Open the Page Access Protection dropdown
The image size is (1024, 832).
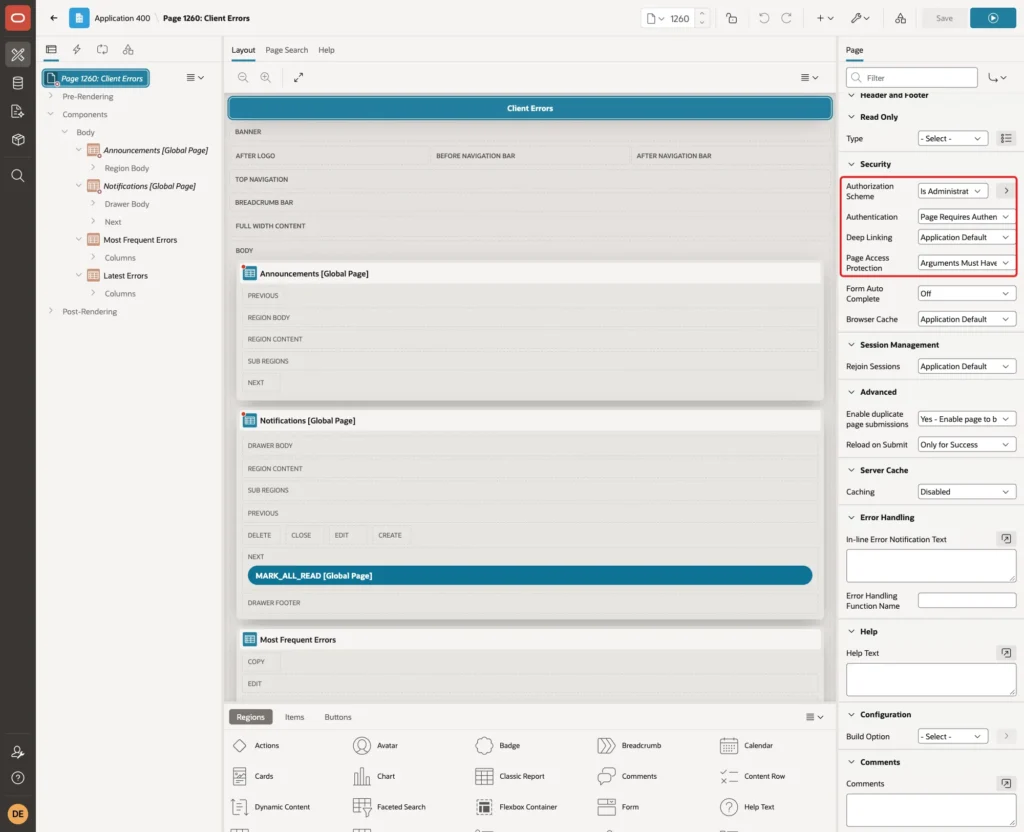(x=967, y=263)
